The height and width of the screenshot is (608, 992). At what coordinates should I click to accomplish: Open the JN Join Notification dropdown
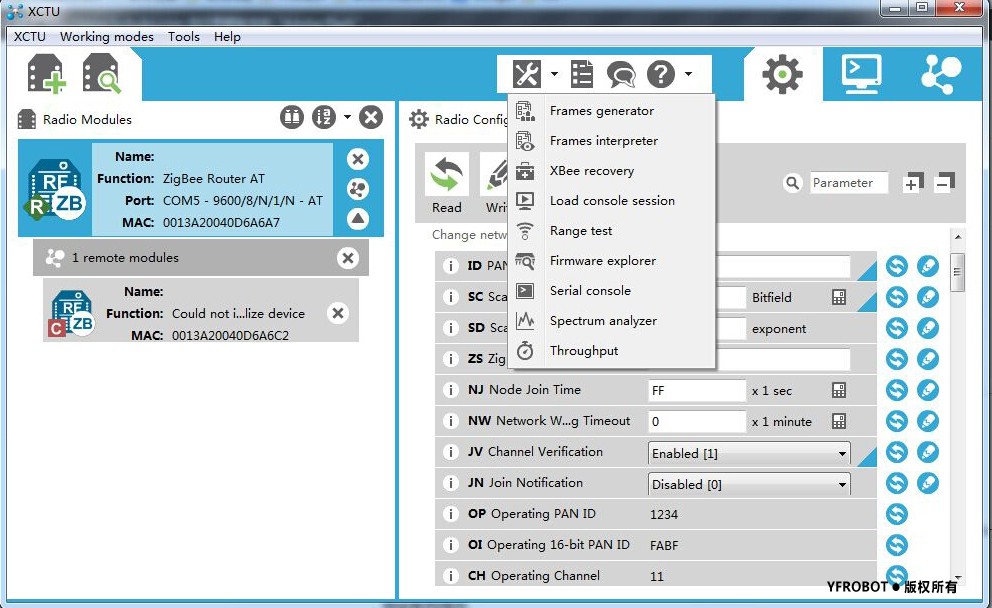tap(842, 485)
